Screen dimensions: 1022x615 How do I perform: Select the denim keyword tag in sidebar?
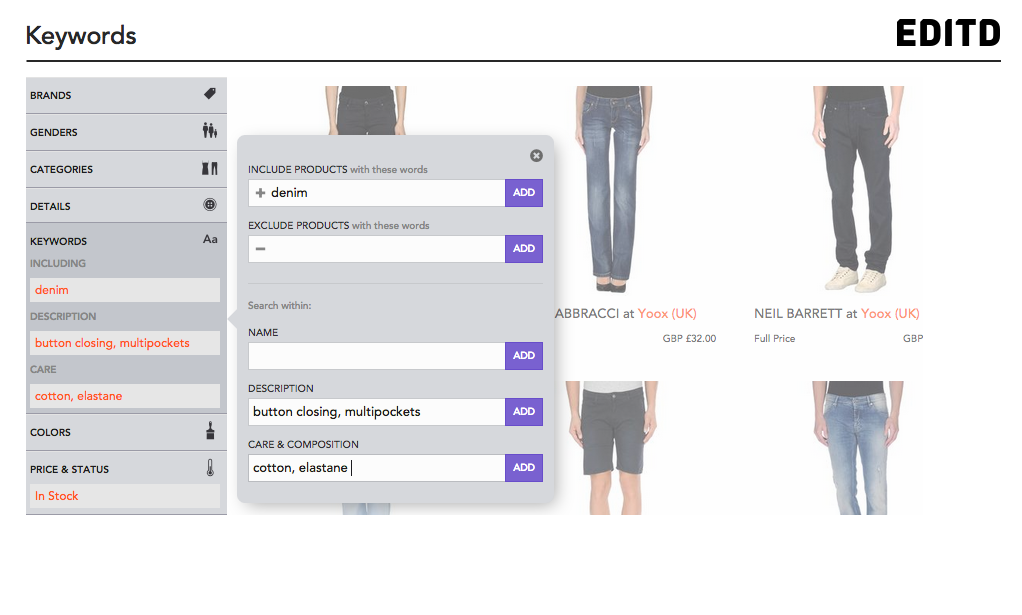click(x=124, y=290)
